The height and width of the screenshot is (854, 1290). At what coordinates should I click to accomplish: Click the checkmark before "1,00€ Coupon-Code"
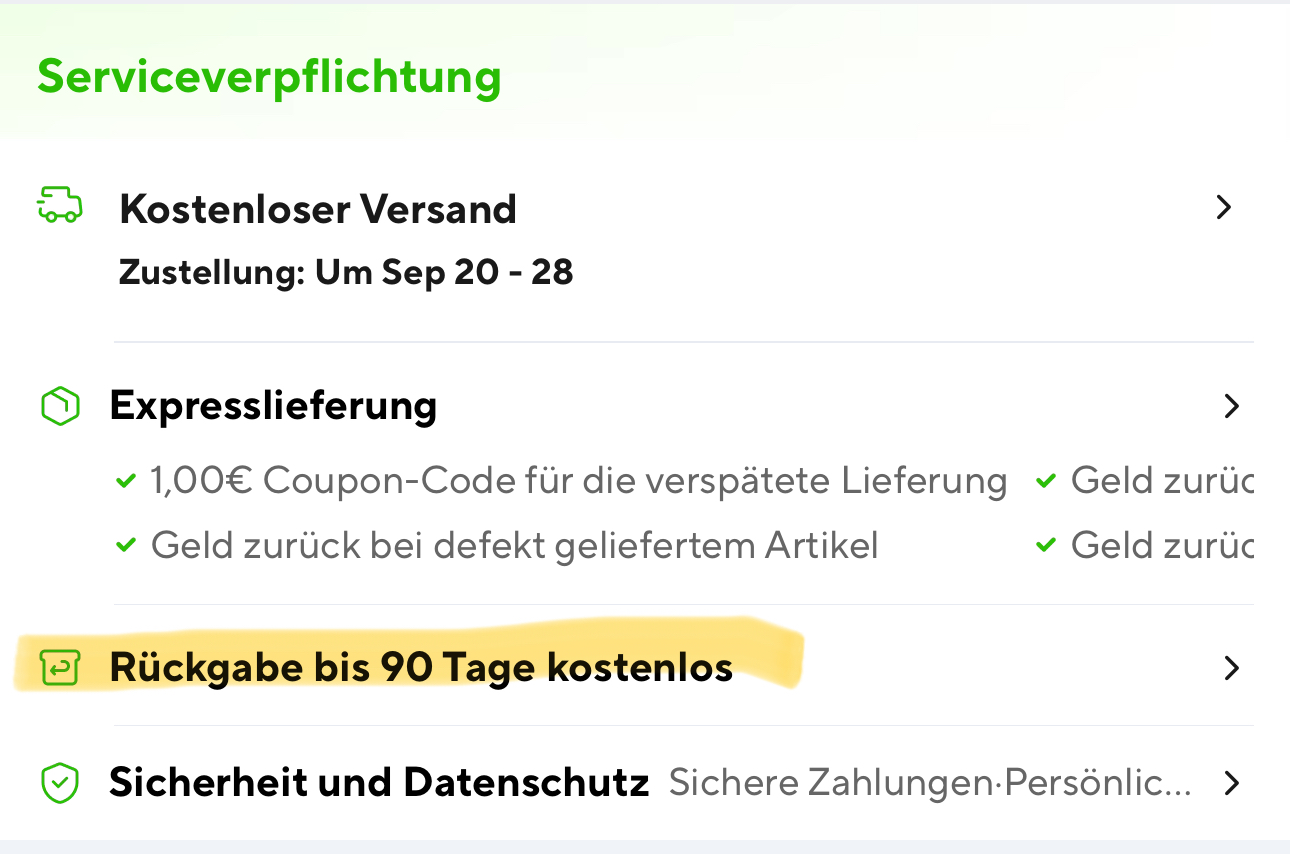click(x=125, y=482)
